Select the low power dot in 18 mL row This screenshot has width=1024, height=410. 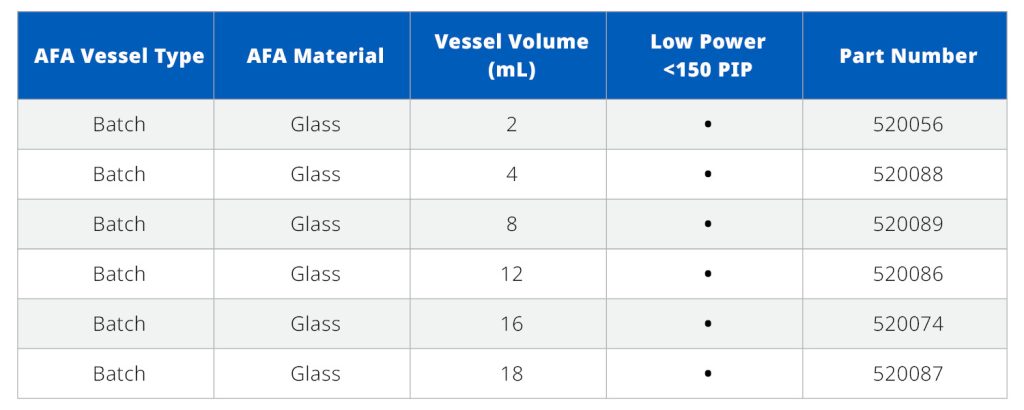click(707, 373)
